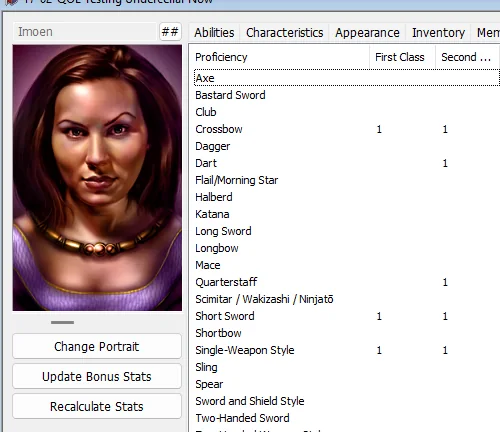The width and height of the screenshot is (500, 432).
Task: Select the Mace proficiency row
Action: click(347, 265)
